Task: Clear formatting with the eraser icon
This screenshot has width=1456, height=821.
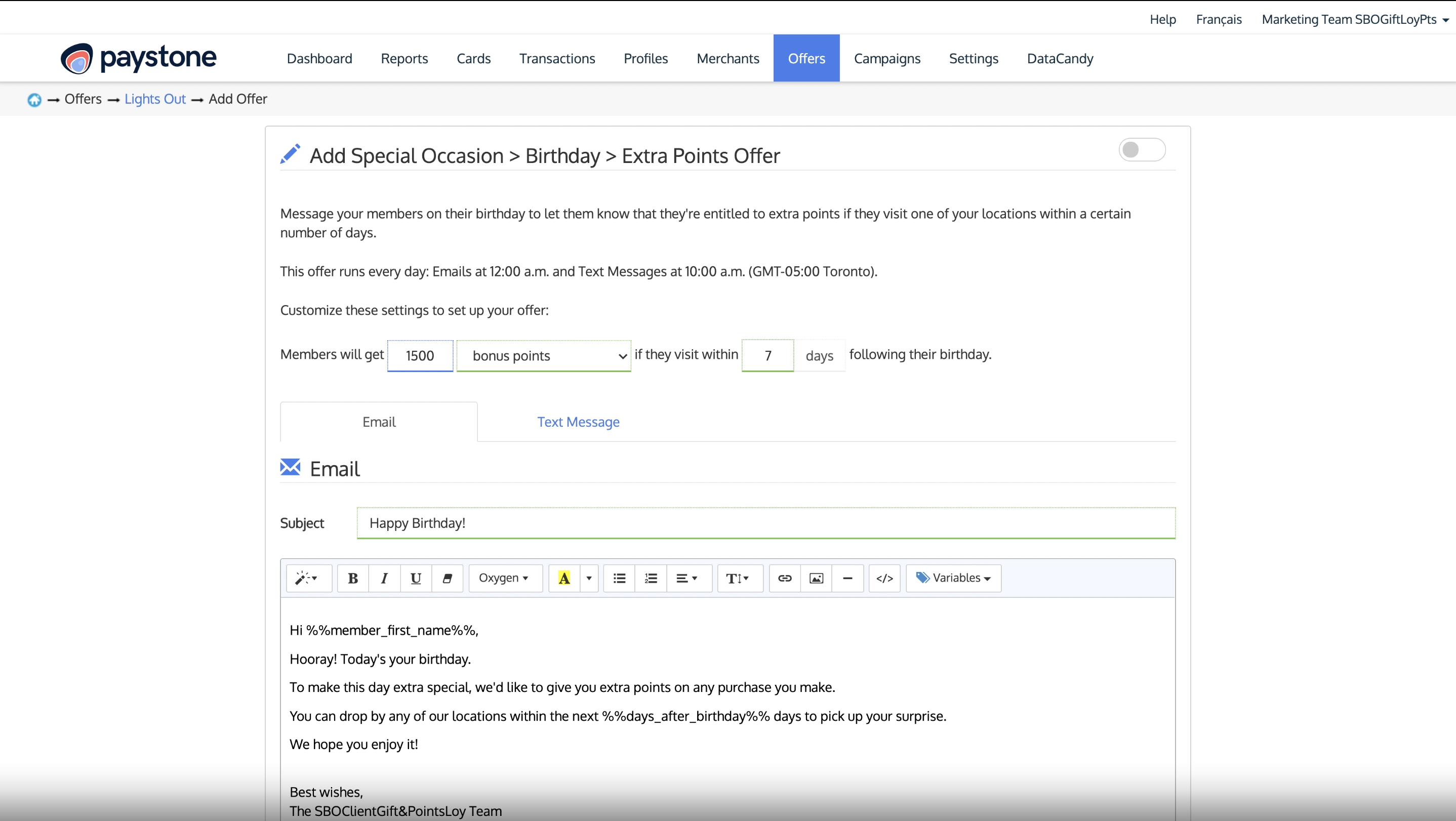Action: pos(447,578)
